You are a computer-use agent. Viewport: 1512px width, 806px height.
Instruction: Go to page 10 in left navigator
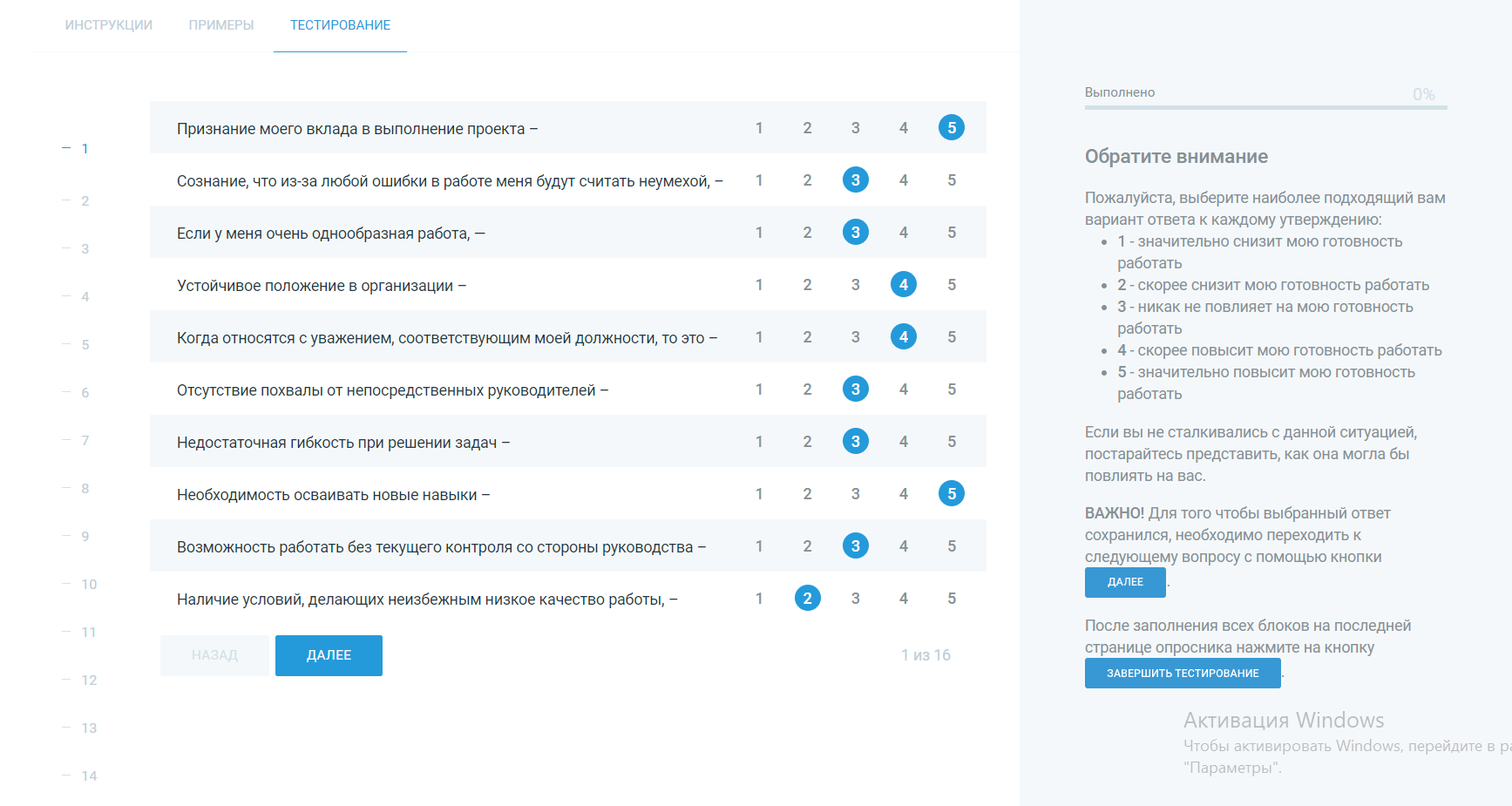(88, 585)
